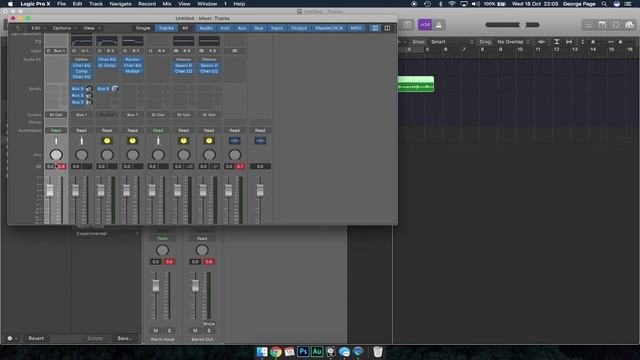640x360 pixels.
Task: Open the Bus 1 output slot on second strip
Action: (81, 115)
